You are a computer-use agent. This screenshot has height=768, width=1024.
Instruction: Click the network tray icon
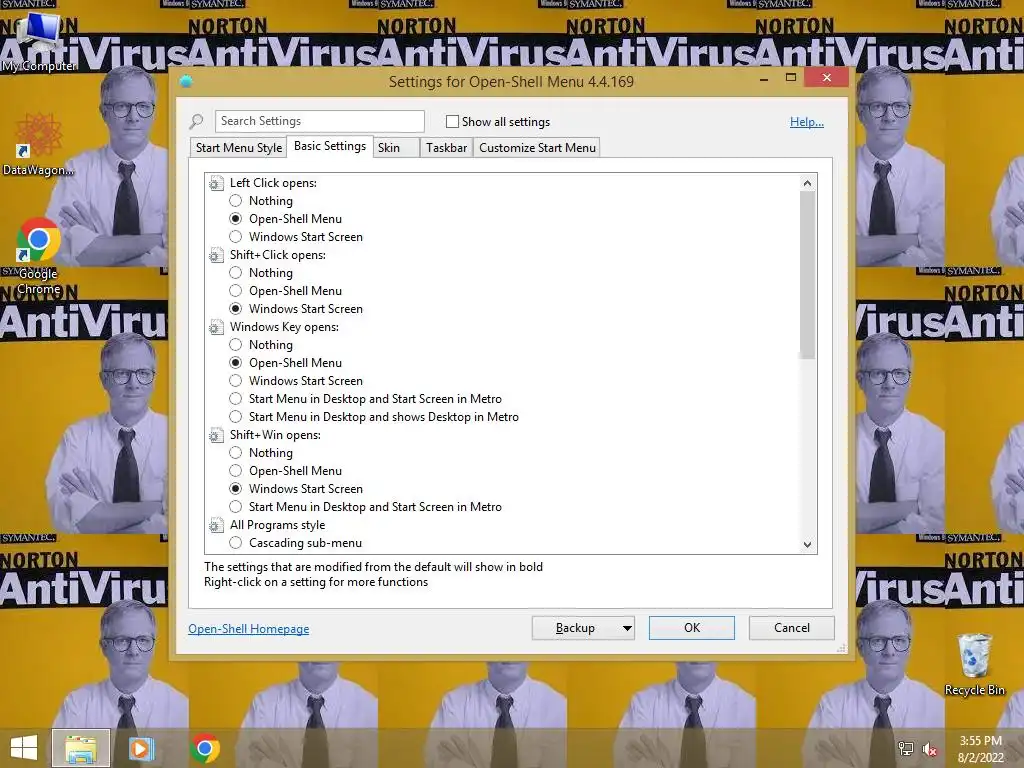(x=906, y=748)
